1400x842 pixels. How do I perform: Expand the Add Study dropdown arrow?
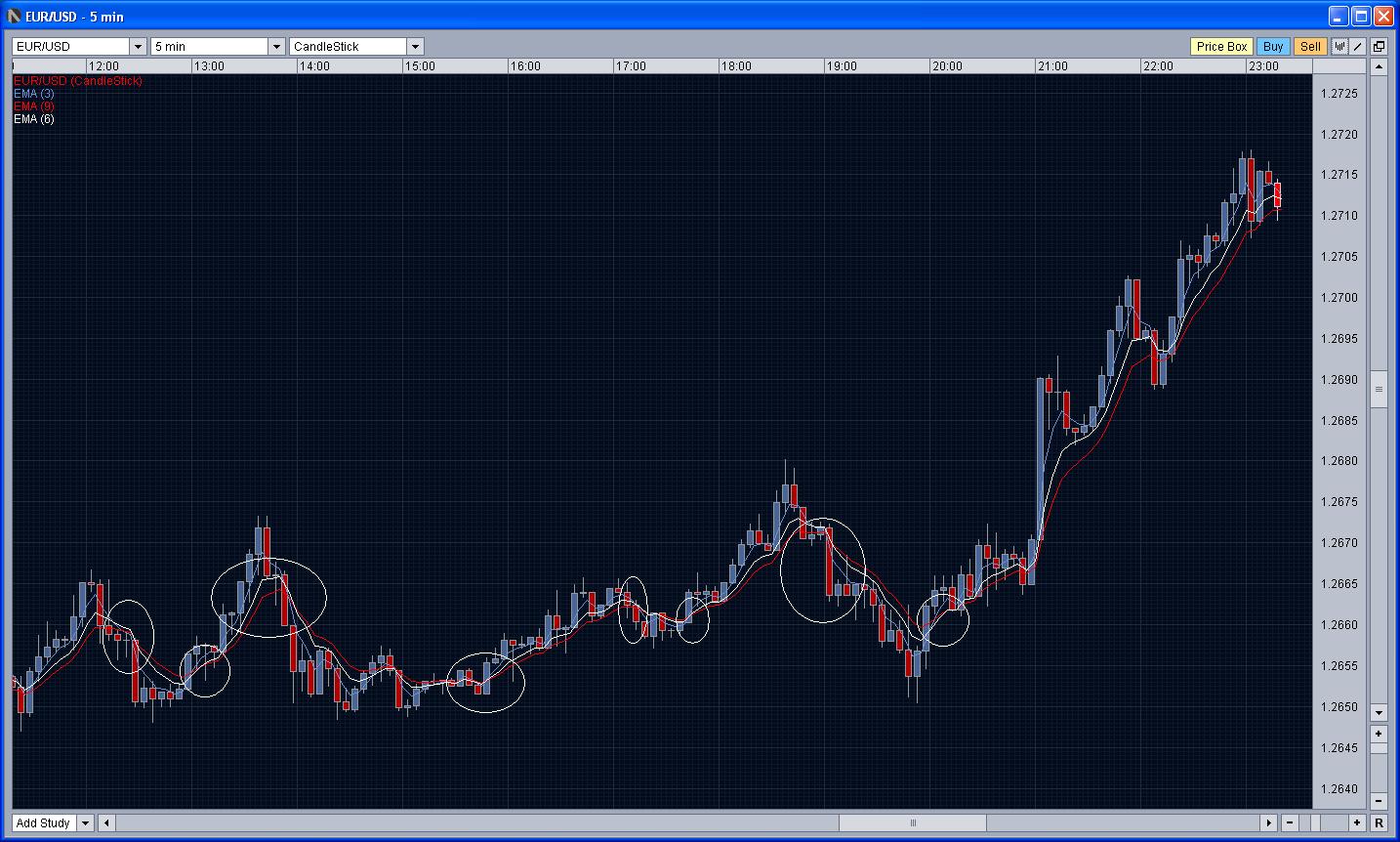85,823
